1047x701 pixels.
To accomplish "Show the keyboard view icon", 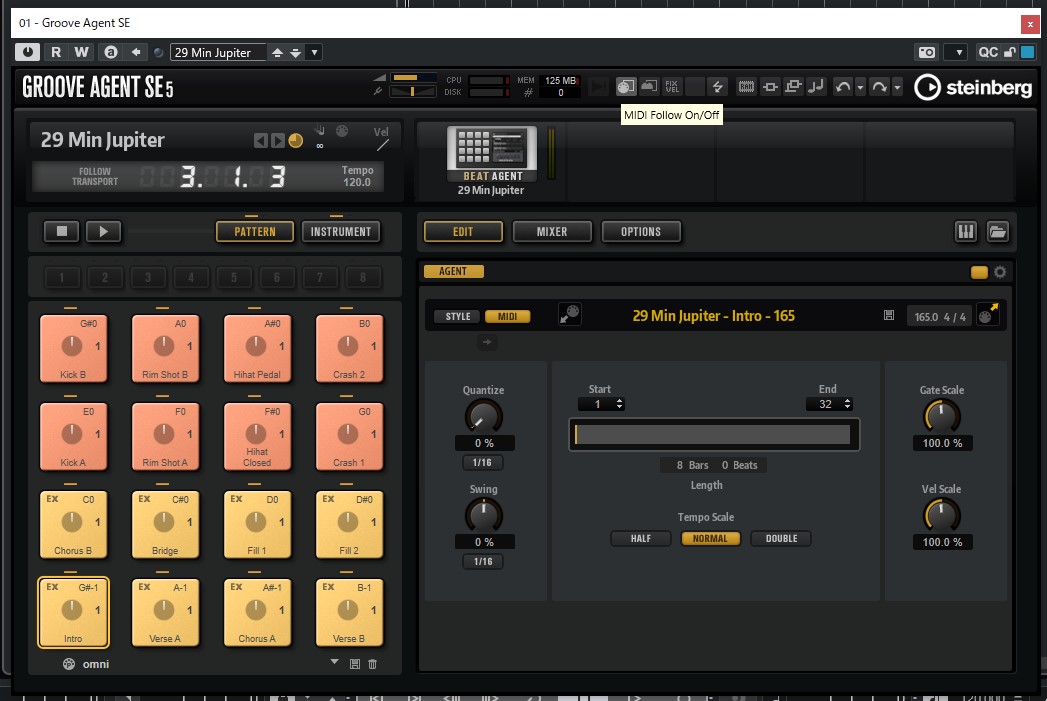I will point(966,232).
